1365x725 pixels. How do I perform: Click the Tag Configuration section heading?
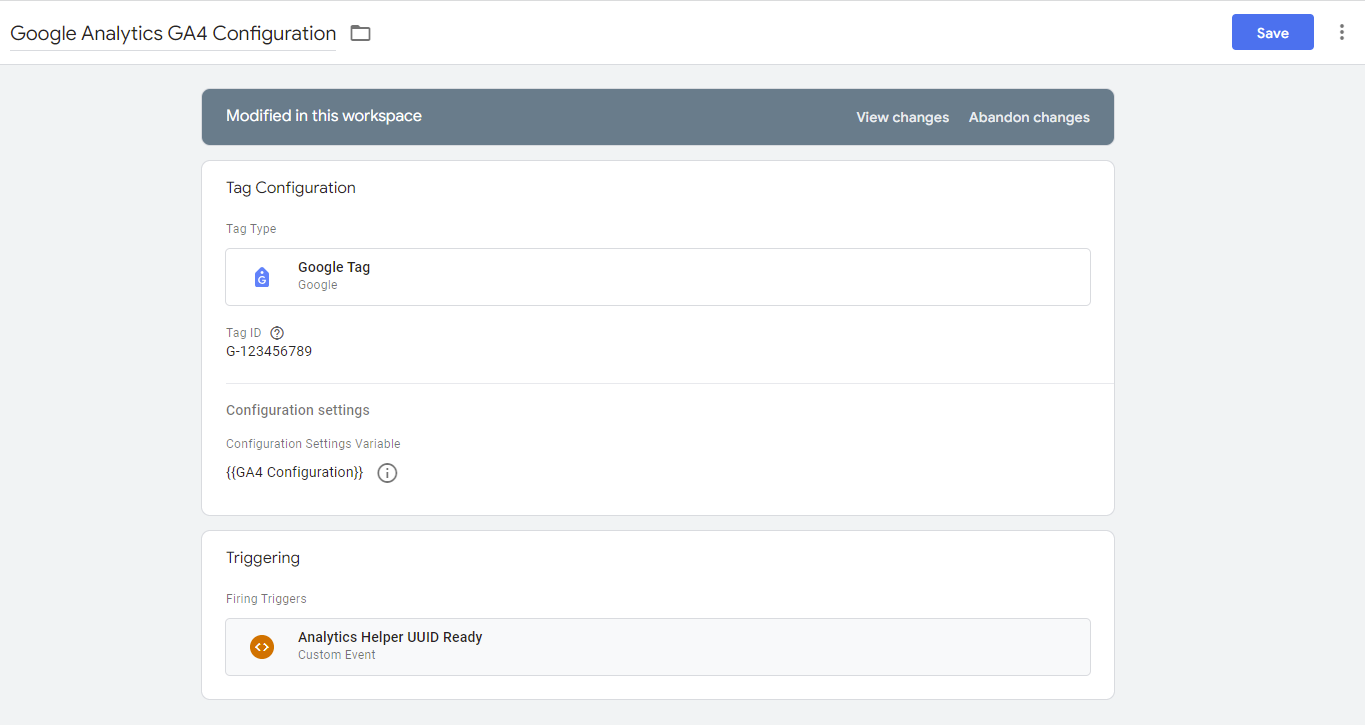point(290,188)
